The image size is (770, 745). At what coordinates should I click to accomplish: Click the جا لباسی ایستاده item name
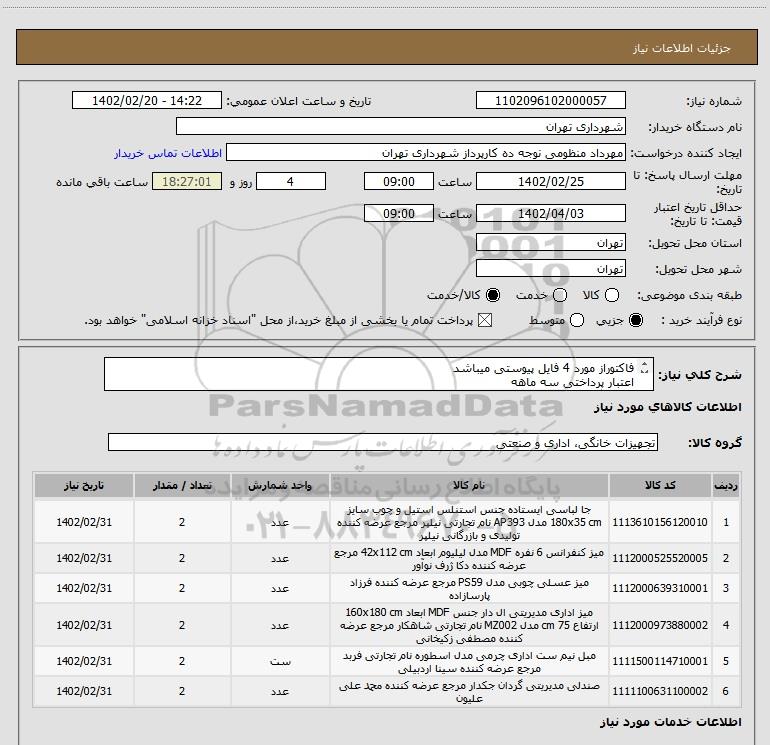click(x=469, y=522)
